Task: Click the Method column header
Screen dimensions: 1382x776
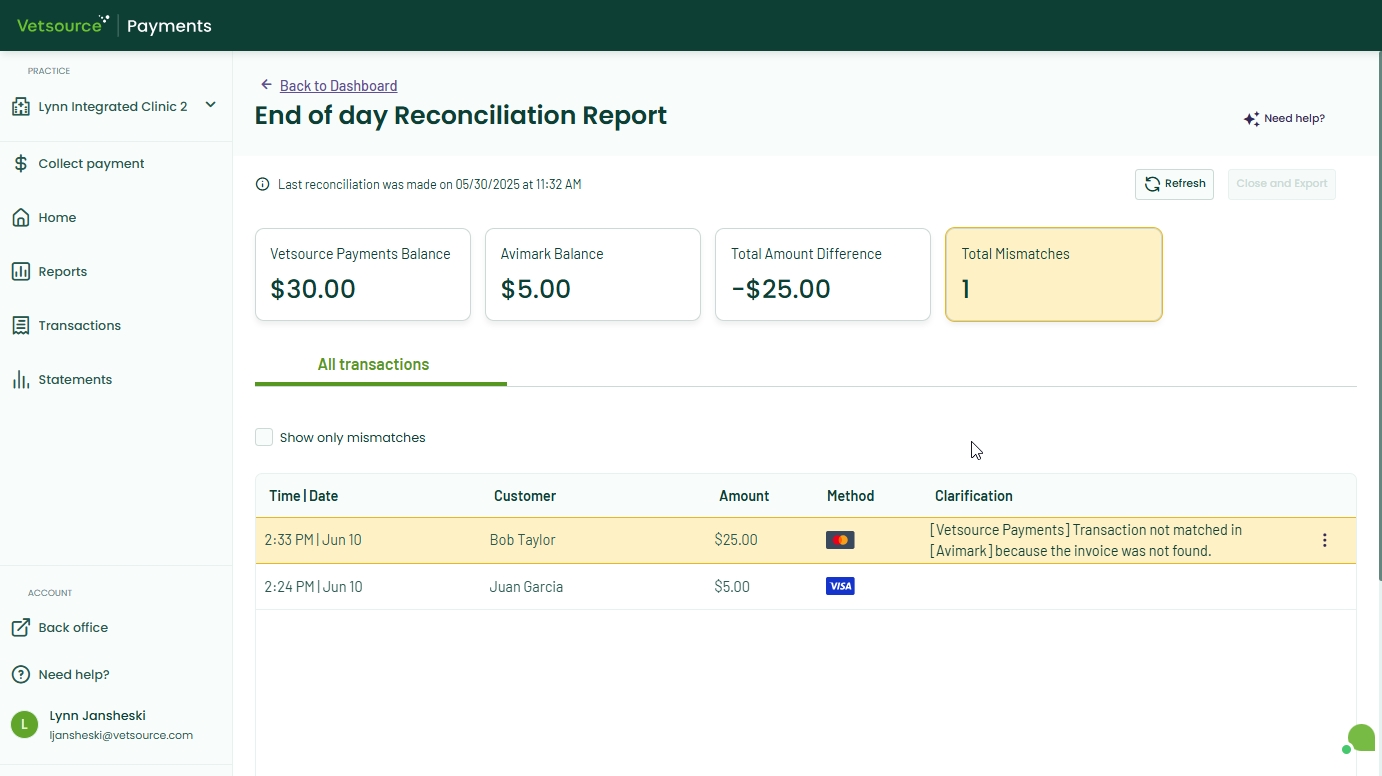Action: 851,496
